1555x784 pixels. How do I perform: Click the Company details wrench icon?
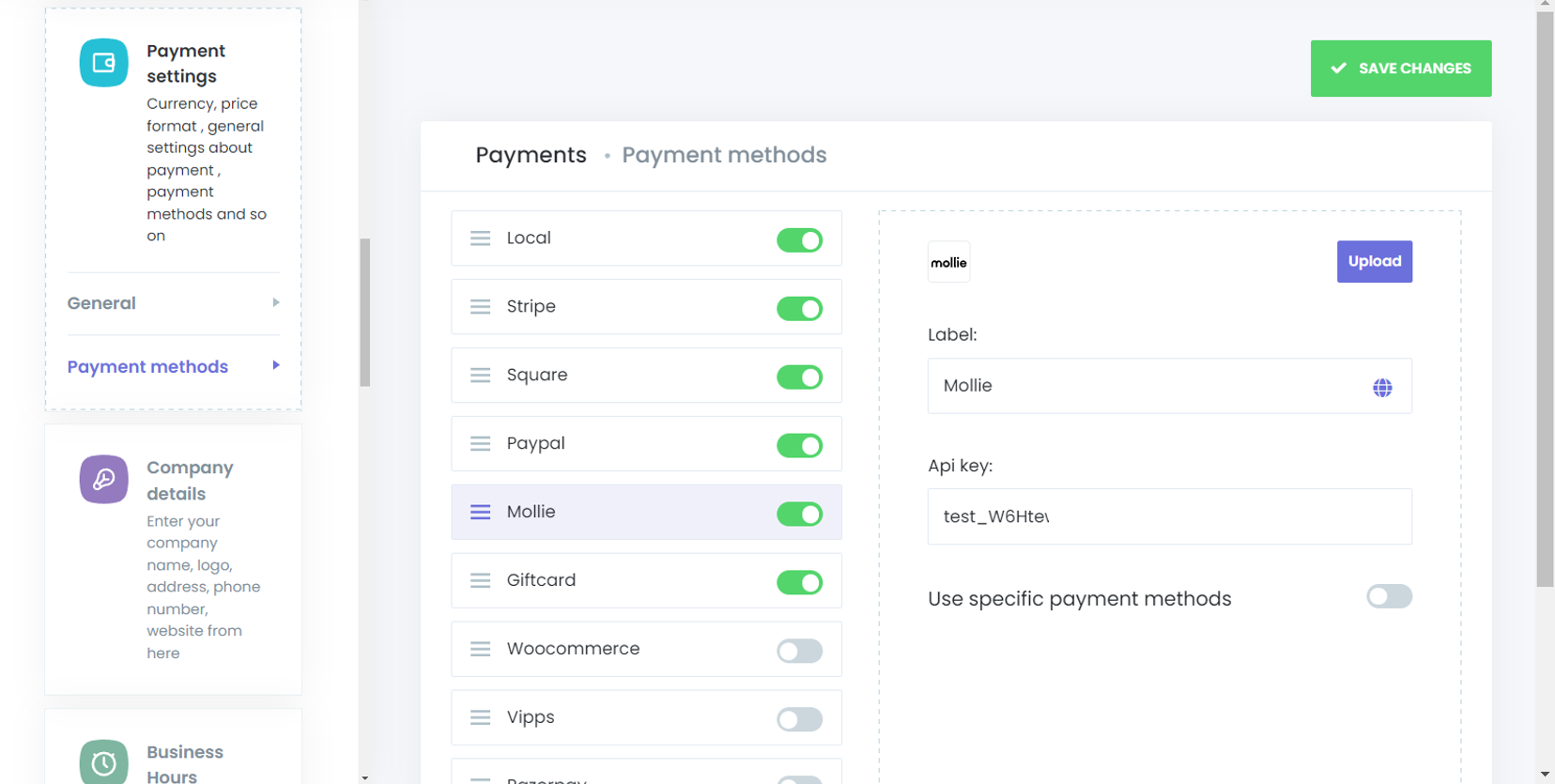point(103,479)
